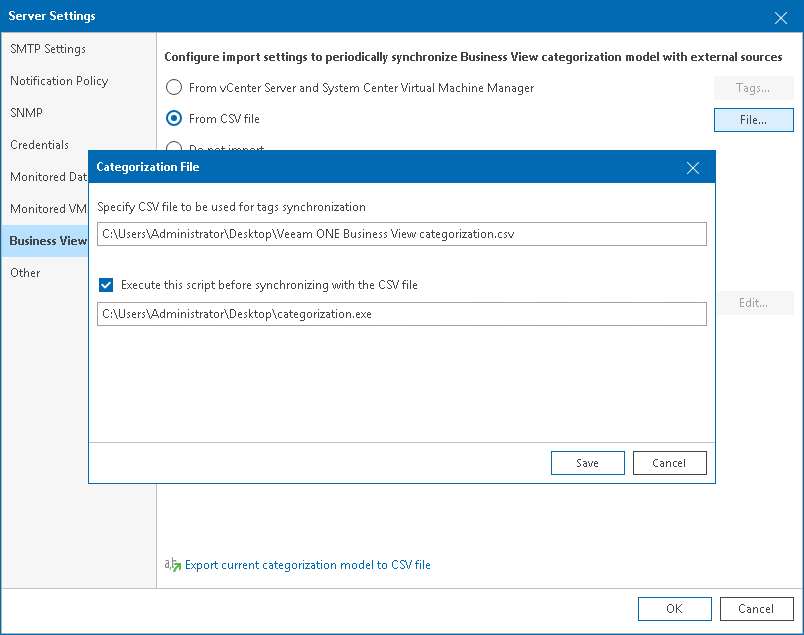
Task: Click the Save button in Categorization File
Action: click(x=587, y=463)
